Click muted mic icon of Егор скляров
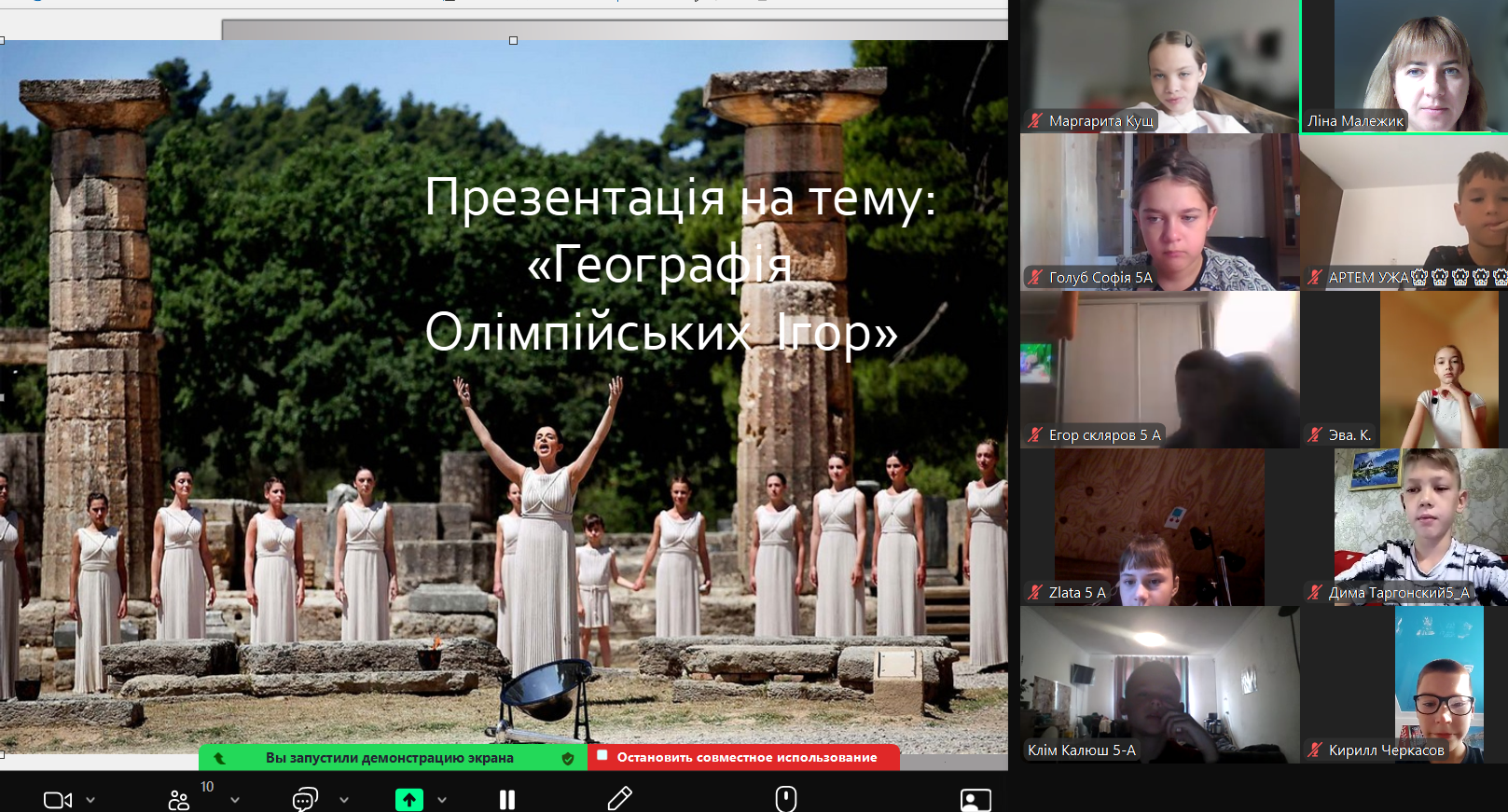This screenshot has height=812, width=1508. [x=1035, y=434]
